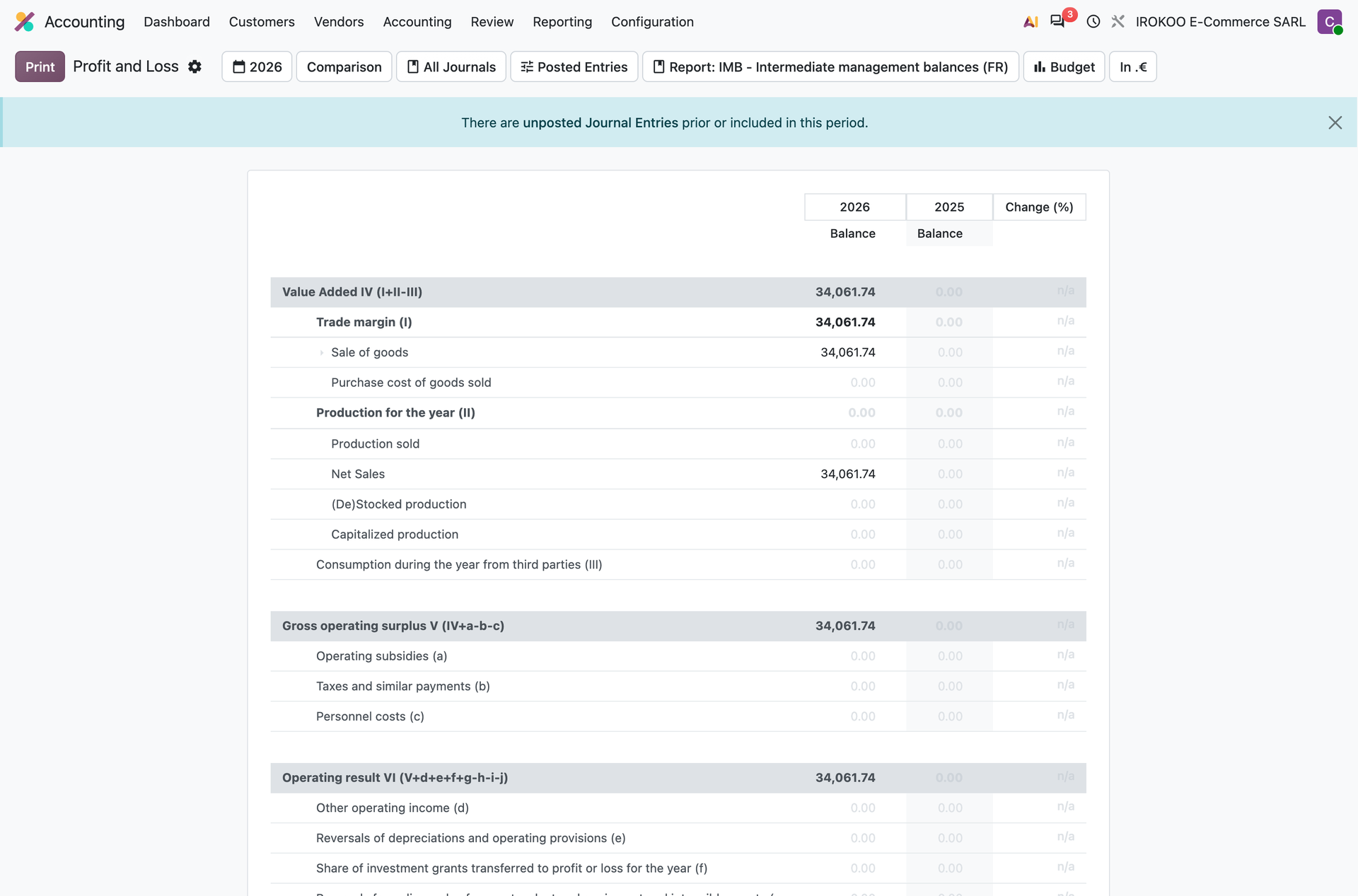
Task: Open the Reporting menu
Action: [562, 22]
